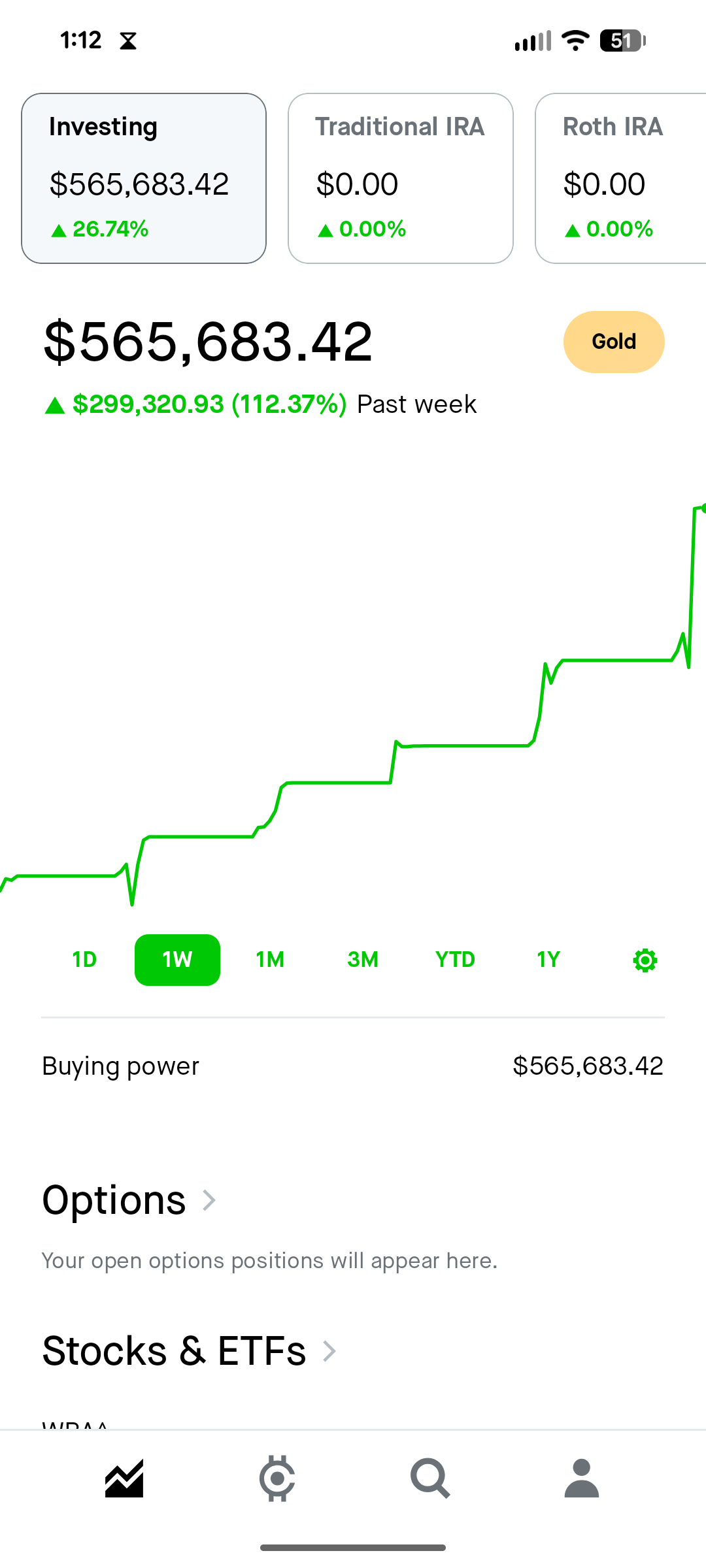Open the chart settings gear icon
The height and width of the screenshot is (1568, 706).
[645, 960]
